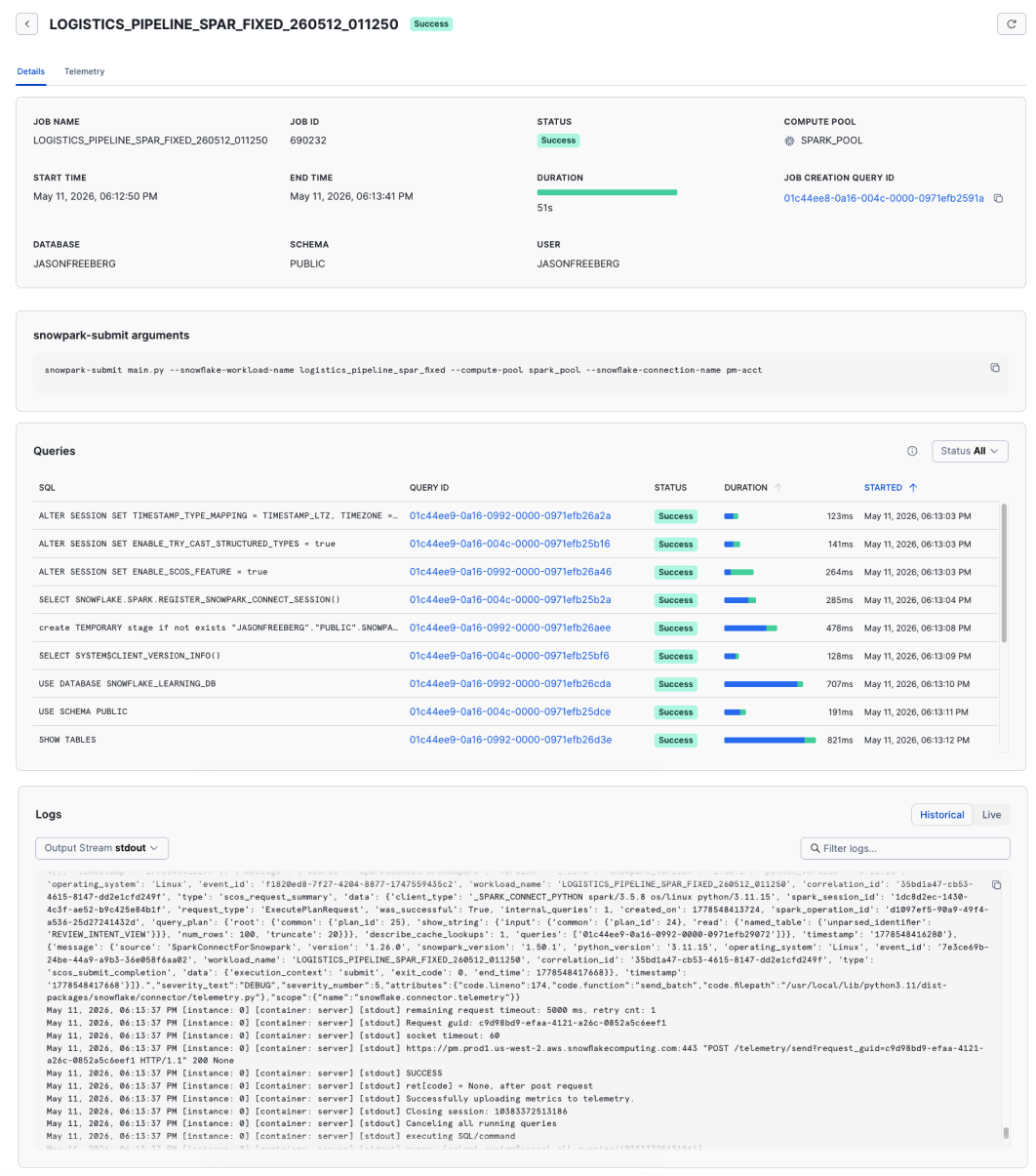Click the Job ID value 690232
Image resolution: width=1036 pixels, height=1176 pixels.
308,141
